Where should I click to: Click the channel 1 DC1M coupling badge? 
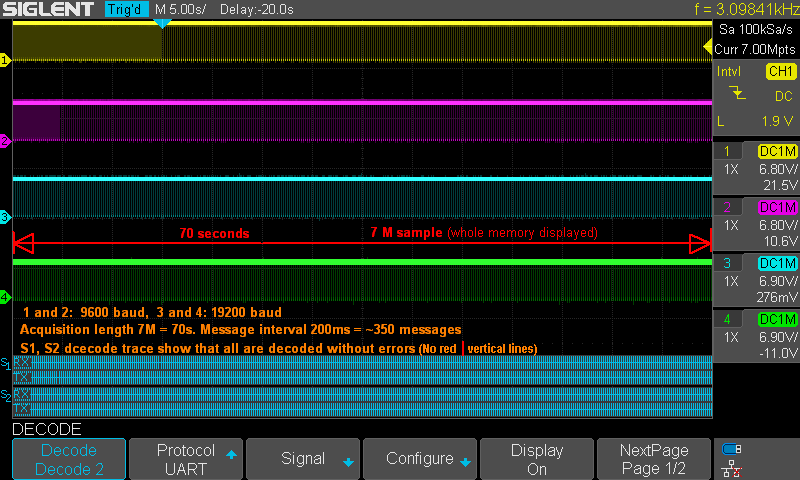(778, 151)
